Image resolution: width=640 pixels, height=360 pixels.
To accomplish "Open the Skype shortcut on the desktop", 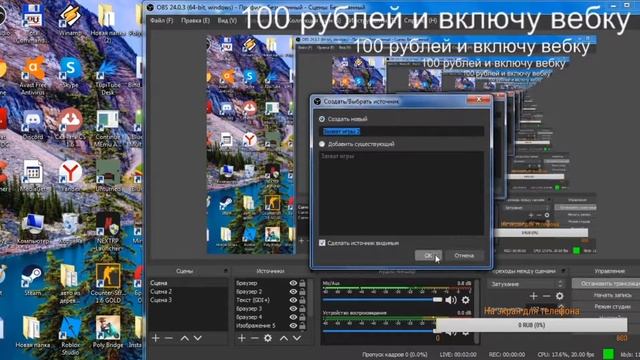I will pos(70,72).
